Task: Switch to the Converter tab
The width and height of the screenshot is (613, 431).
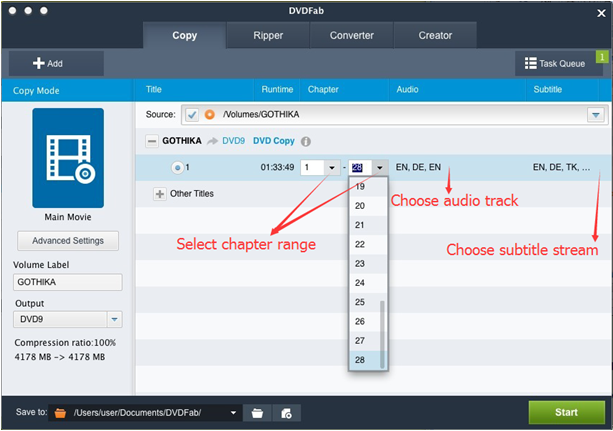Action: (x=351, y=36)
